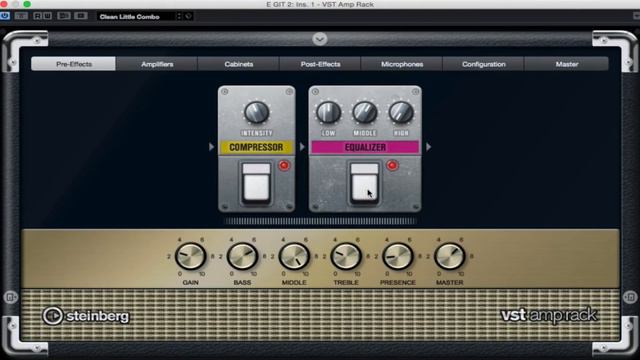Click the Equalizer High knob
This screenshot has width=640, height=360.
point(401,112)
